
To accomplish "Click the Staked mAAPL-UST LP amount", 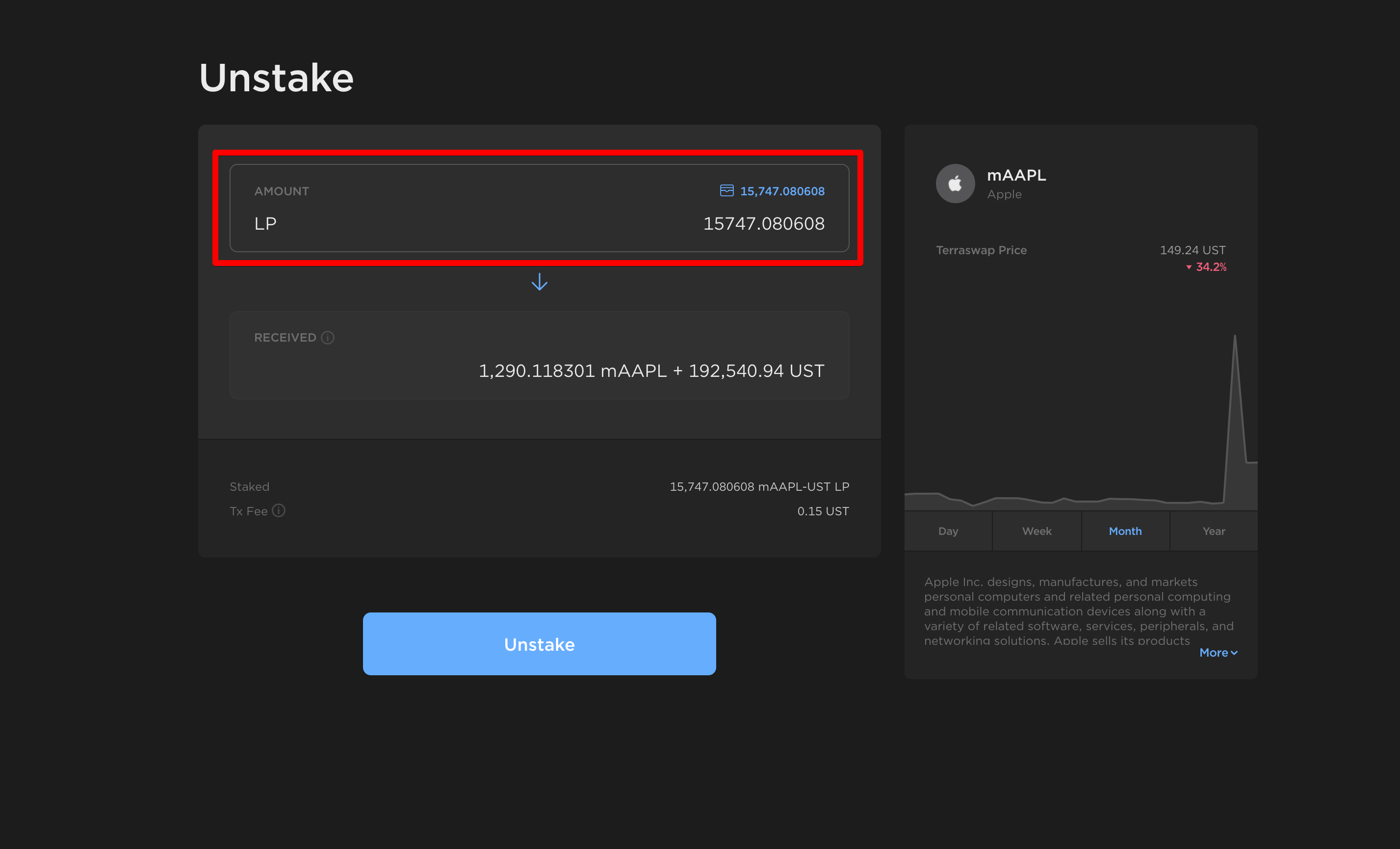I will [759, 486].
